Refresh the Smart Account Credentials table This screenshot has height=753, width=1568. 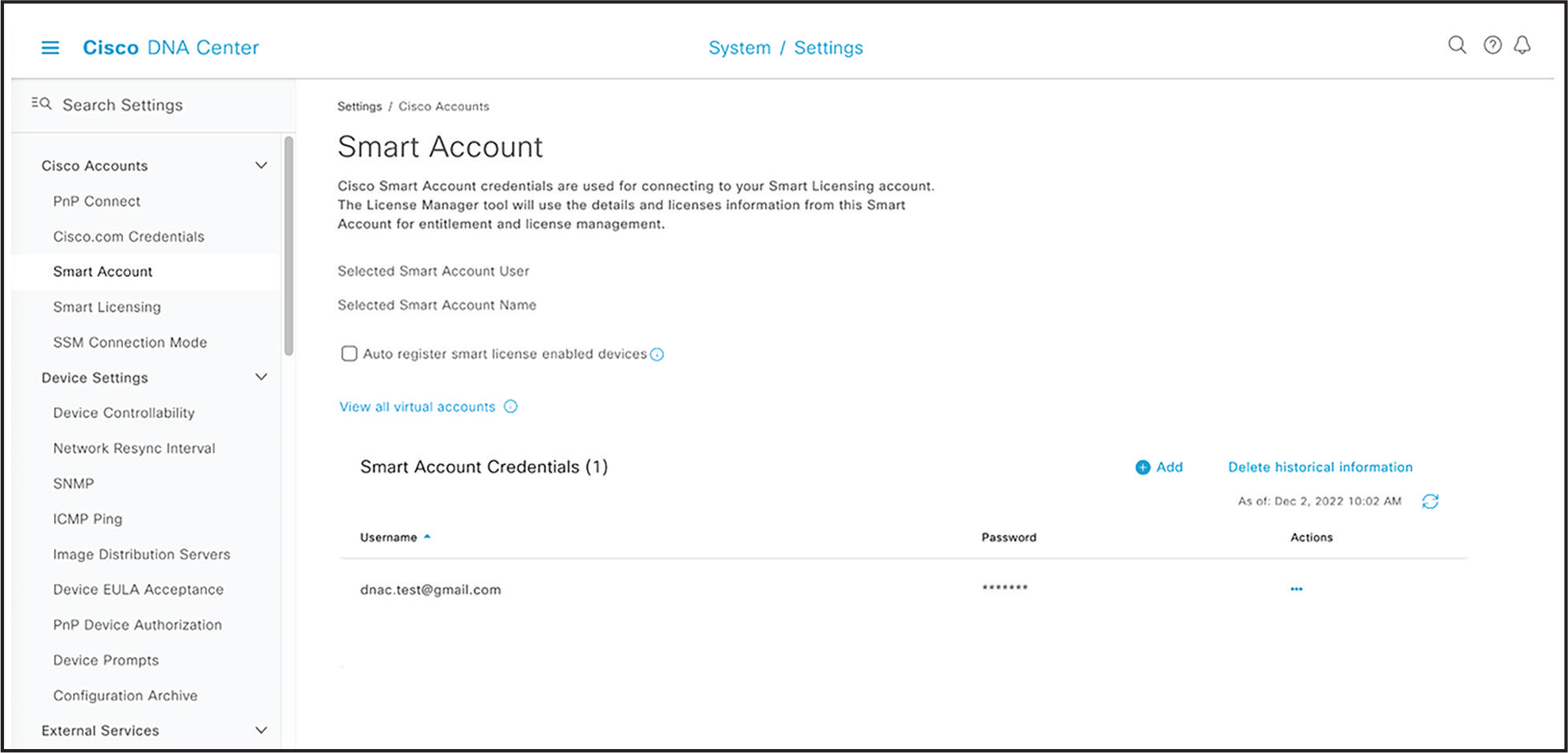[x=1430, y=501]
